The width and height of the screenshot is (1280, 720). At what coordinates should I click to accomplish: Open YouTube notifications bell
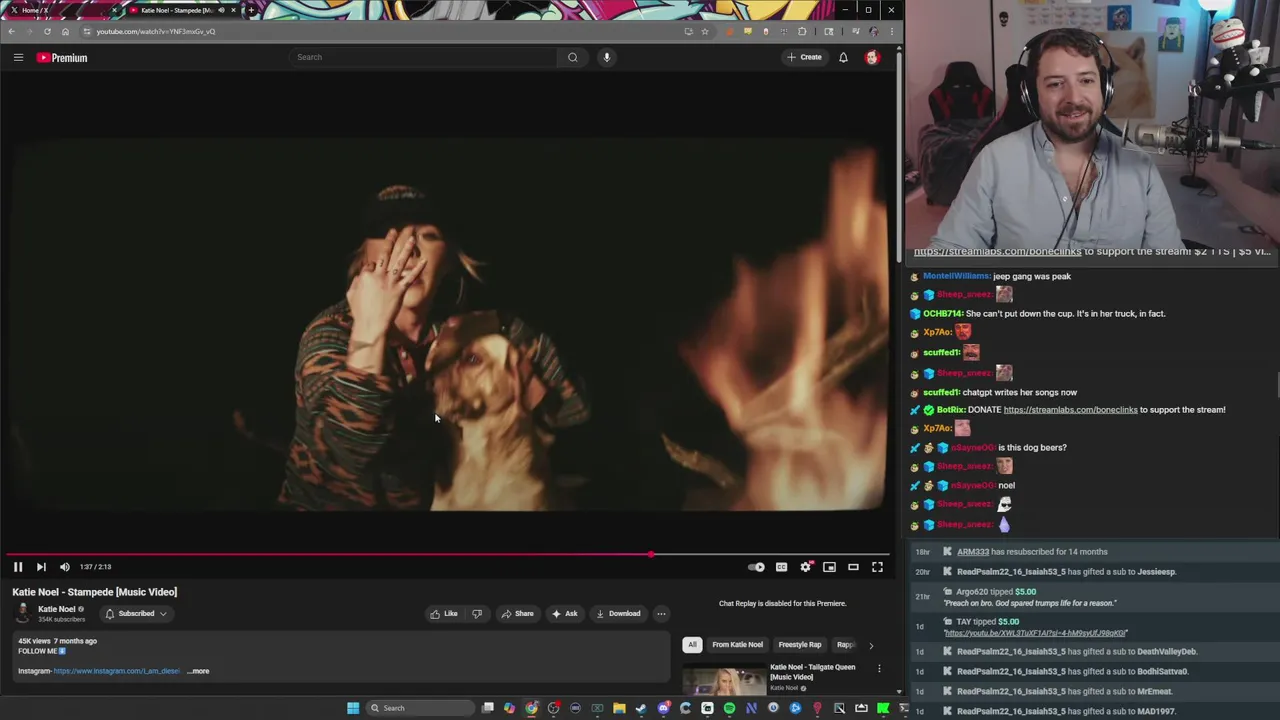click(x=843, y=57)
